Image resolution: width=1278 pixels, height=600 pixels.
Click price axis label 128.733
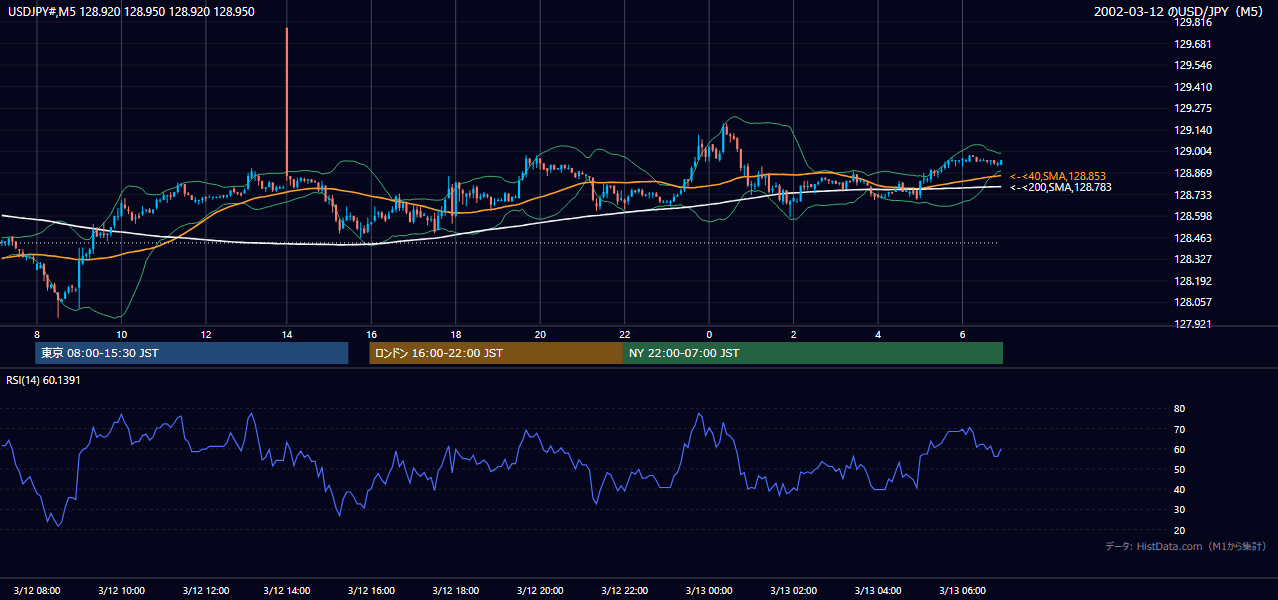(1193, 195)
